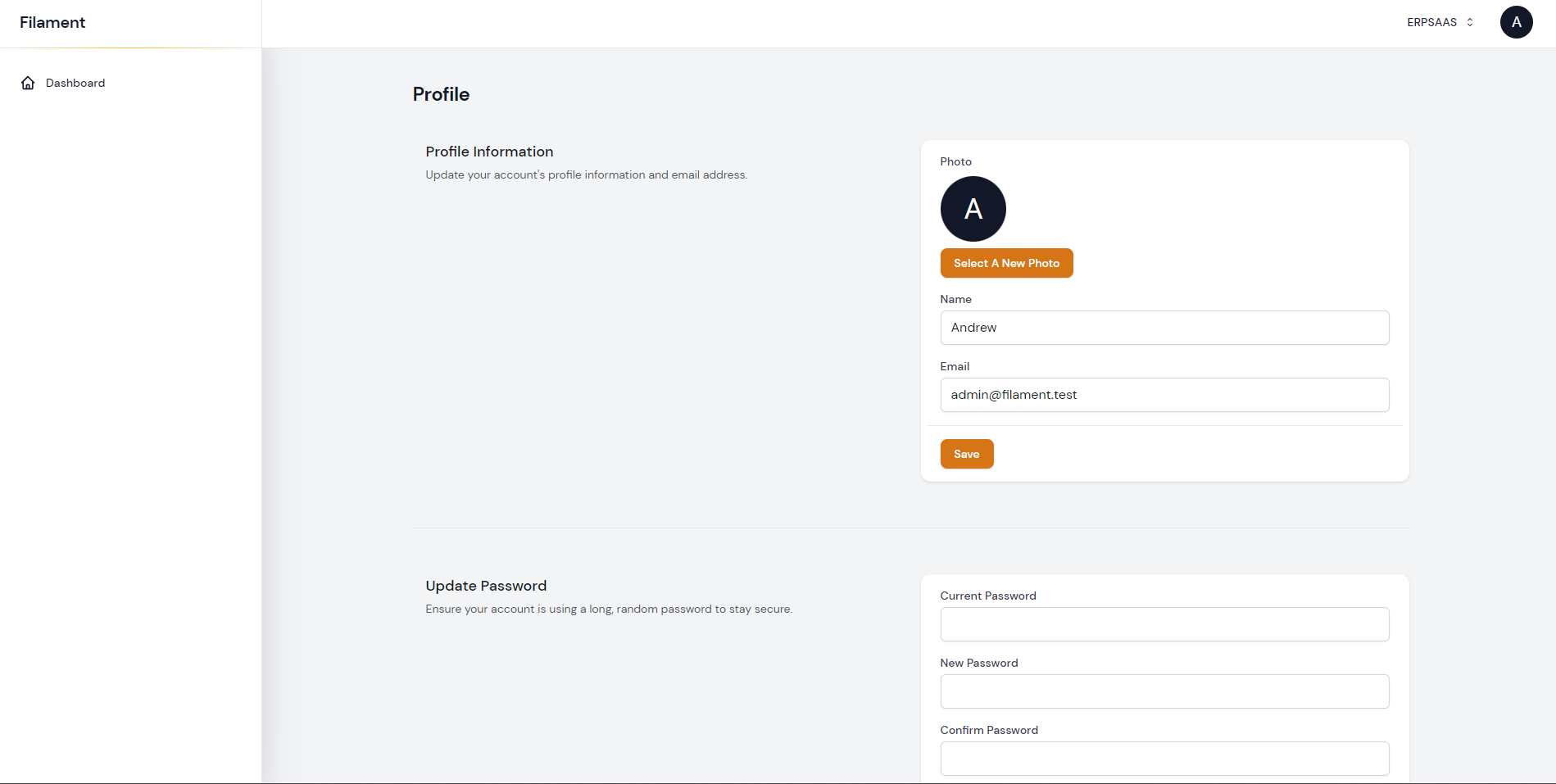The width and height of the screenshot is (1556, 784).
Task: Click the home icon beside Dashboard
Action: coord(27,83)
